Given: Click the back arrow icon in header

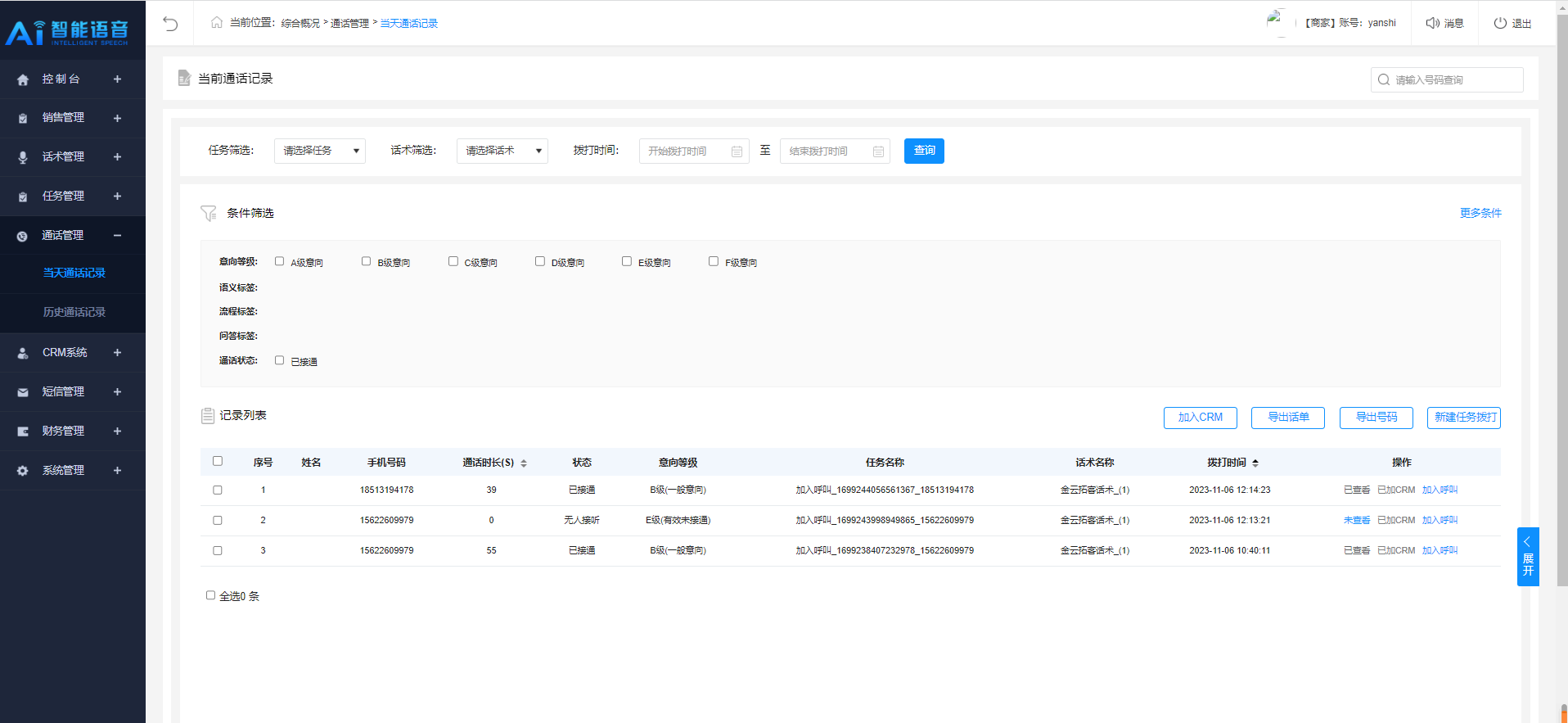Looking at the screenshot, I should click(170, 23).
